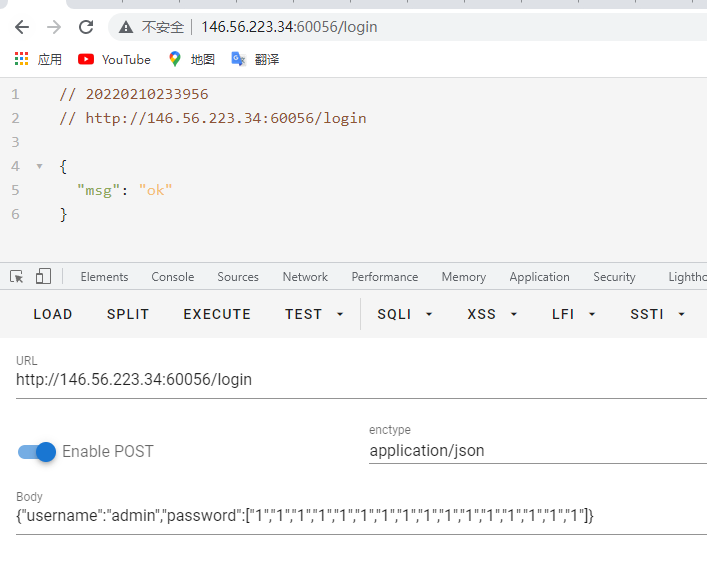Screen dimensions: 707x567
Task: Switch to the Console tab
Action: (173, 277)
